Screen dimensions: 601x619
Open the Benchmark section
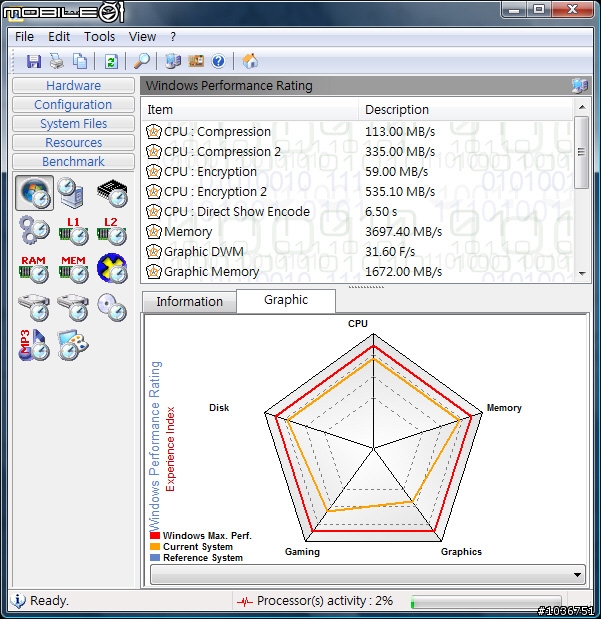[x=73, y=161]
